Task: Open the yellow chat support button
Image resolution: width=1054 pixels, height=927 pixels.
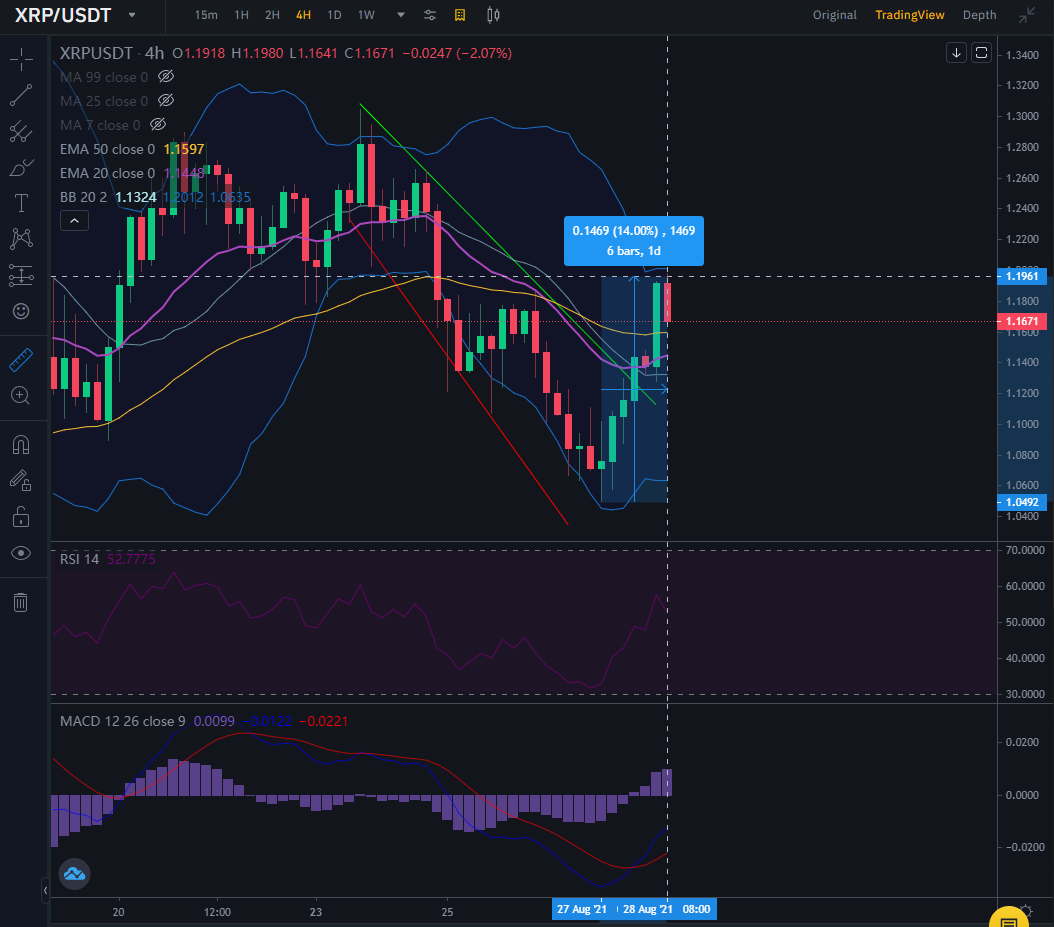Action: [1009, 918]
